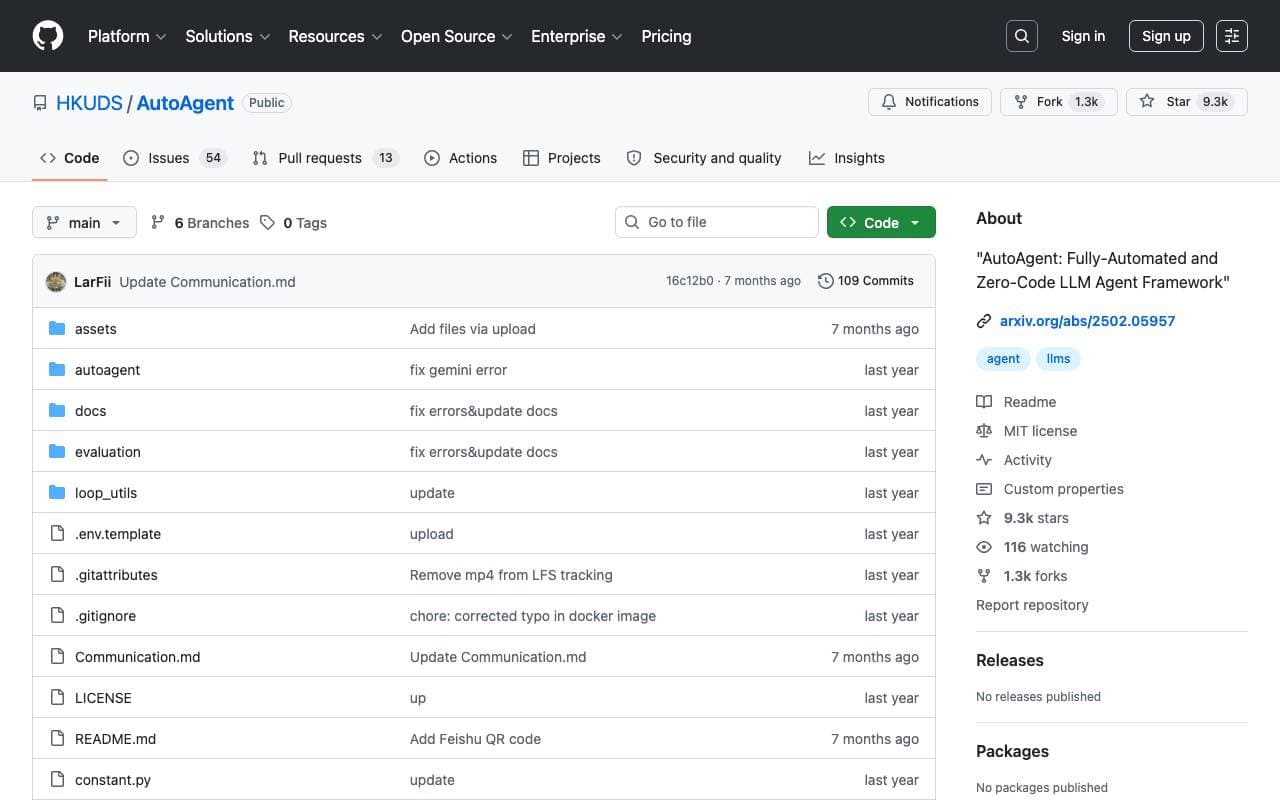Click the .env.template file icon
Viewport: 1280px width, 800px height.
[x=57, y=534]
